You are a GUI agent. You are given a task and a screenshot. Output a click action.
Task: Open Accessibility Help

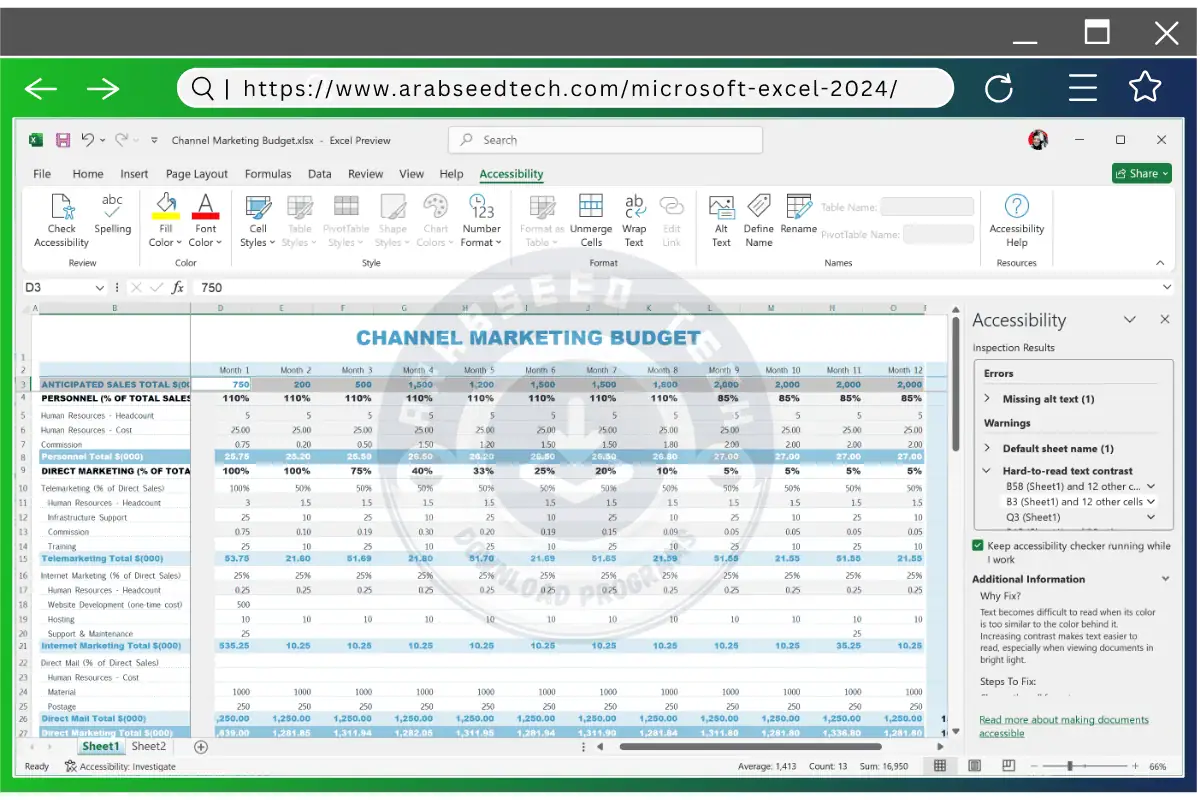pyautogui.click(x=1016, y=222)
